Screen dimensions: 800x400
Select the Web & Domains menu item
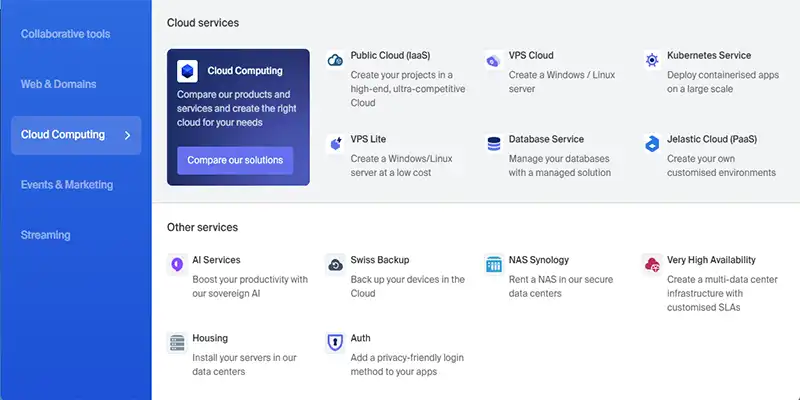coord(59,84)
